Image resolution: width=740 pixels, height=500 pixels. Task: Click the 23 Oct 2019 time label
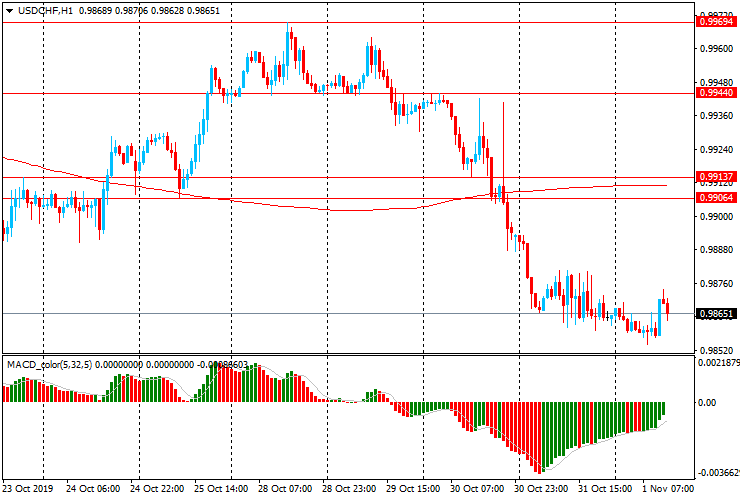point(28,488)
